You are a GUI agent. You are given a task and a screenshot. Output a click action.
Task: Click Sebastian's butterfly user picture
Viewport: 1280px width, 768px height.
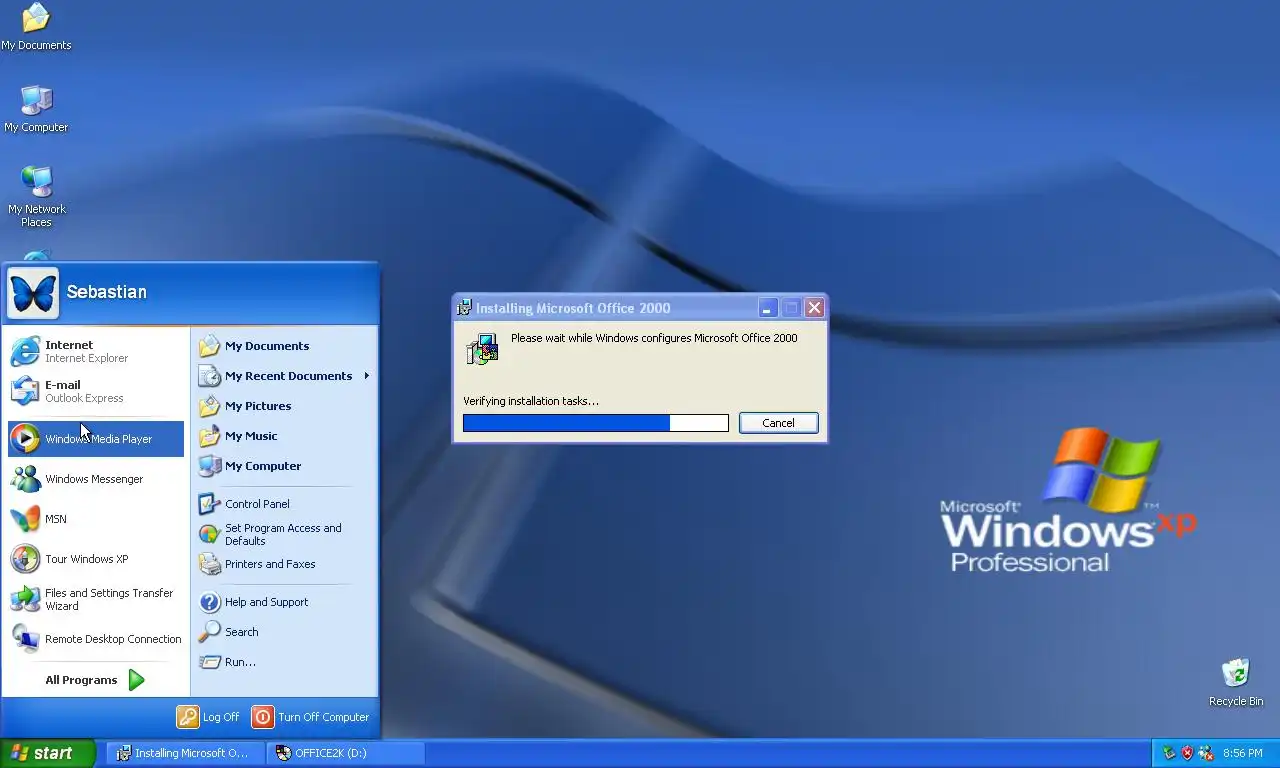coord(33,293)
